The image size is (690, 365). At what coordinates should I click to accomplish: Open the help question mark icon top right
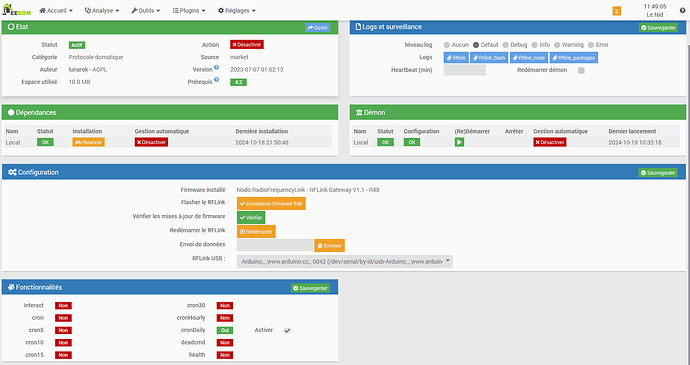pyautogui.click(x=683, y=11)
